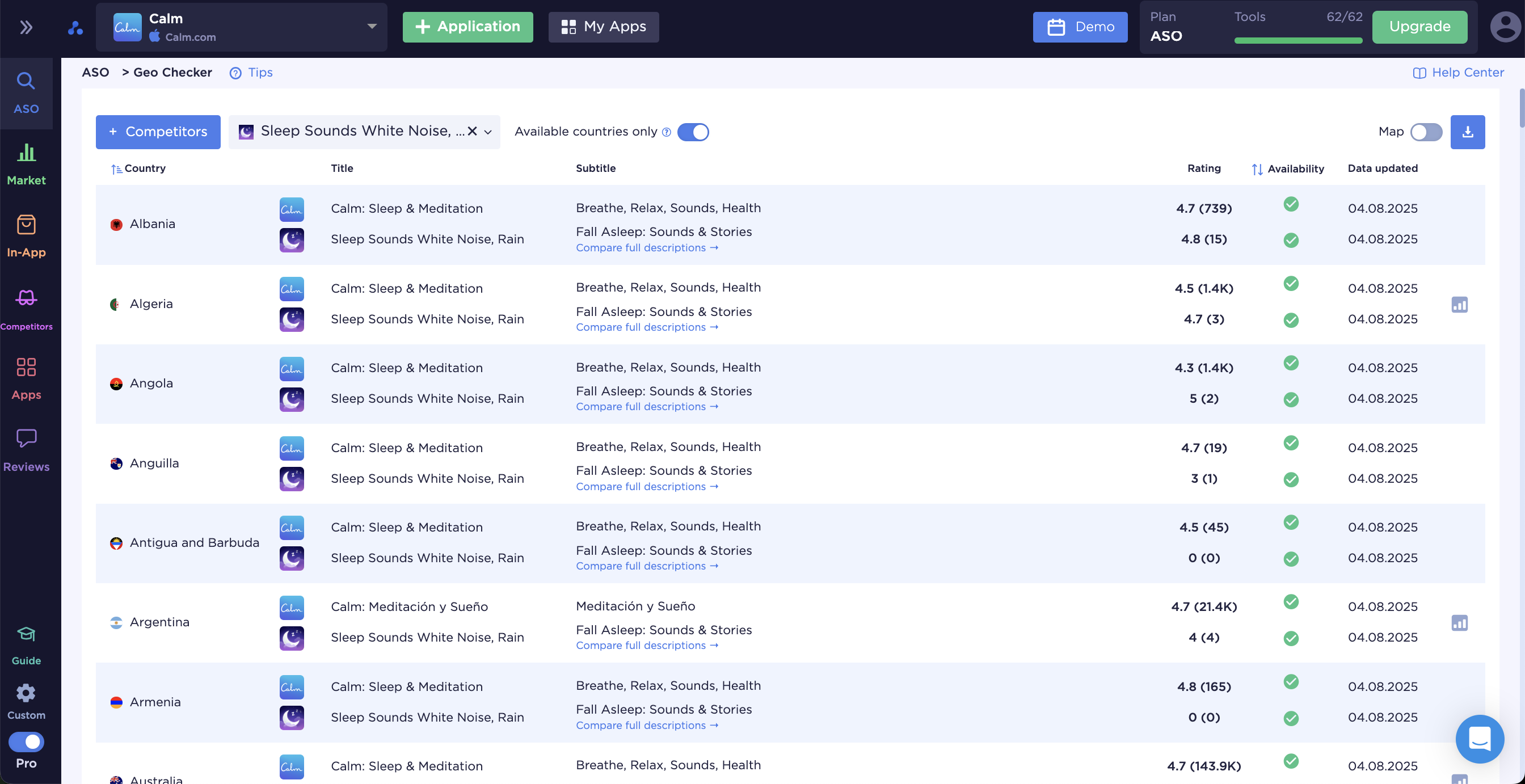Open Compare full descriptions for Antigua and Barbuda
Screen dimensions: 1525x784
point(647,566)
